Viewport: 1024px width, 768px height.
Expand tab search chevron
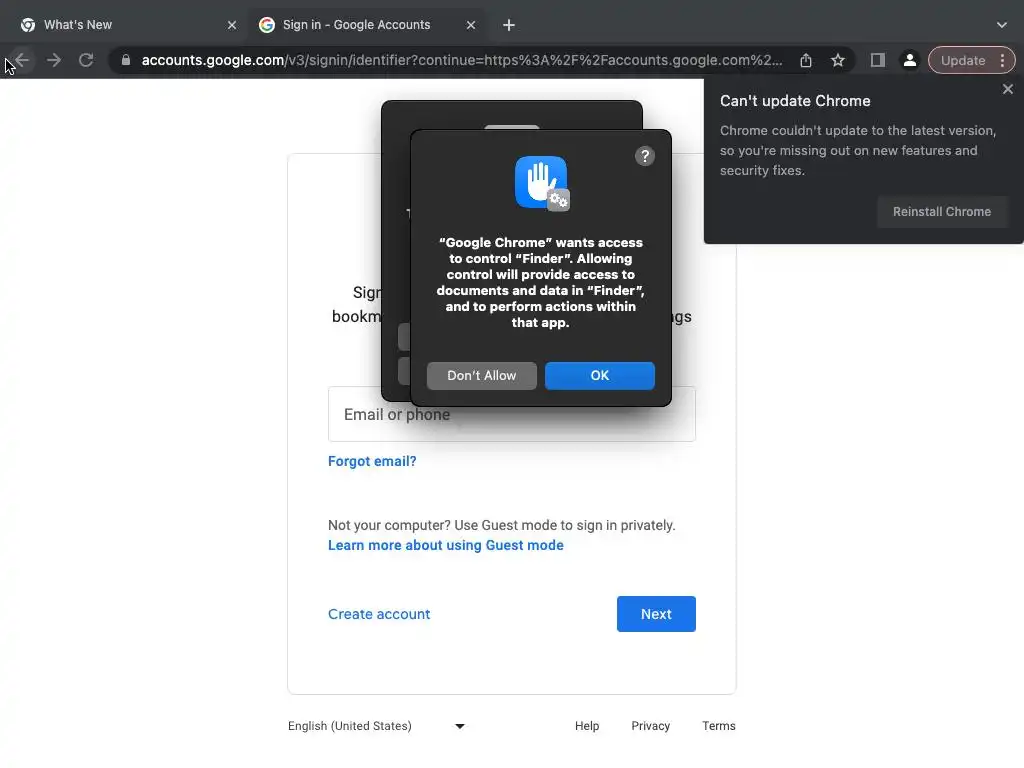1002,25
